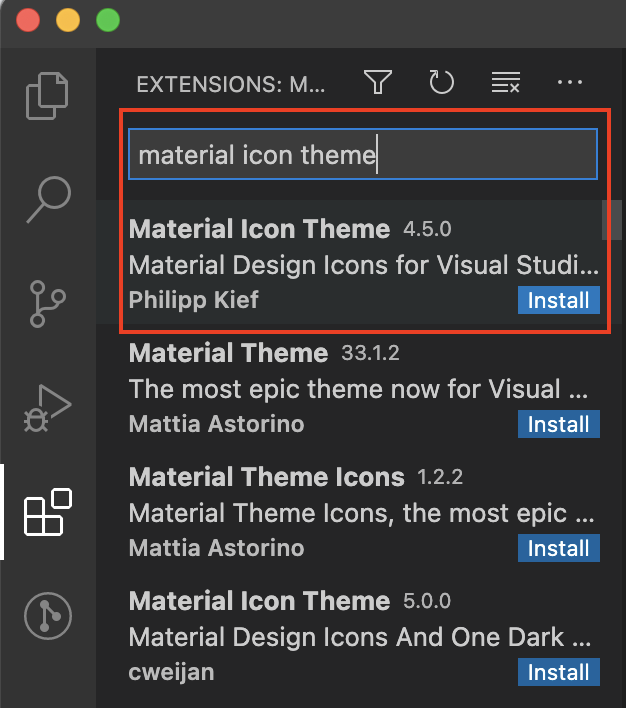The image size is (626, 708).
Task: Install Material Icon Theme by cweijan
Action: point(559,672)
